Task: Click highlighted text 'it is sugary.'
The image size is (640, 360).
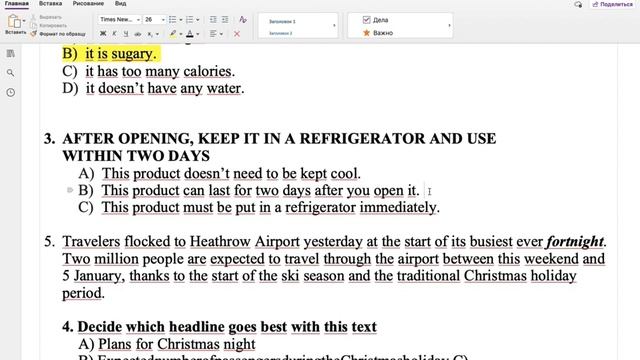Action: 121,54
